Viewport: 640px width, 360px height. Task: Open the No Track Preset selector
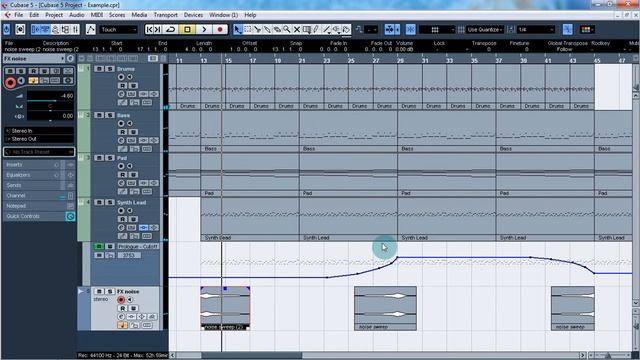tap(39, 152)
